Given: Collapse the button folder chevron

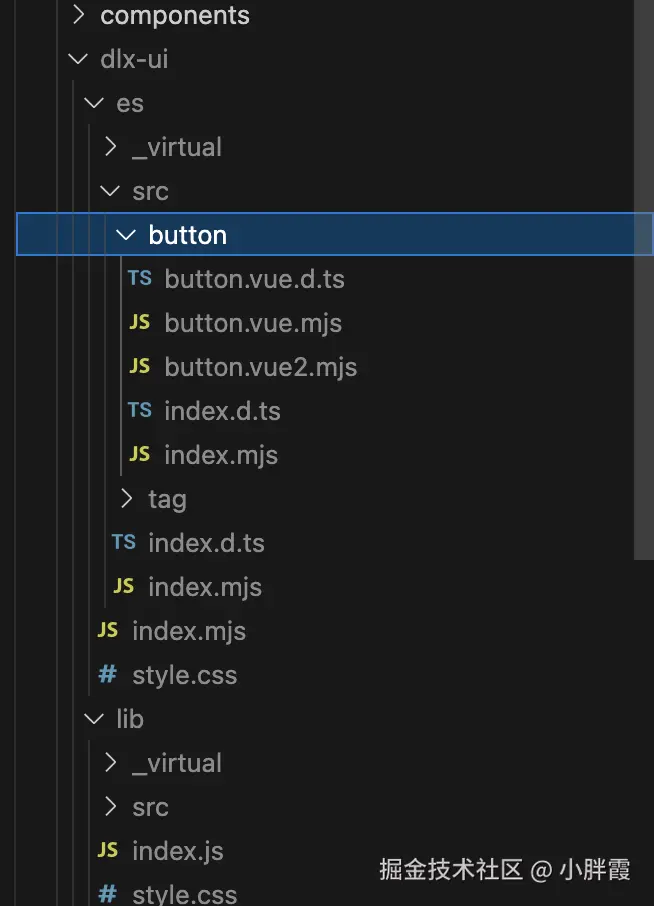Looking at the screenshot, I should pos(126,235).
